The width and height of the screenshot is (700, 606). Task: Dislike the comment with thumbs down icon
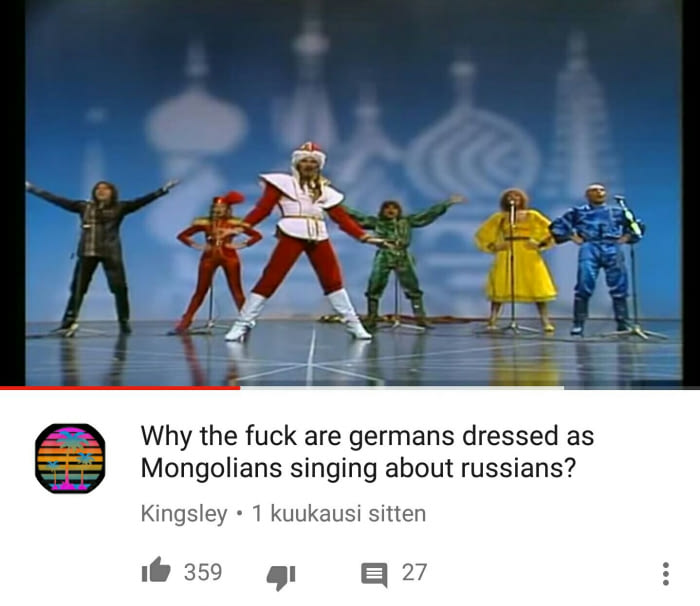pyautogui.click(x=281, y=577)
